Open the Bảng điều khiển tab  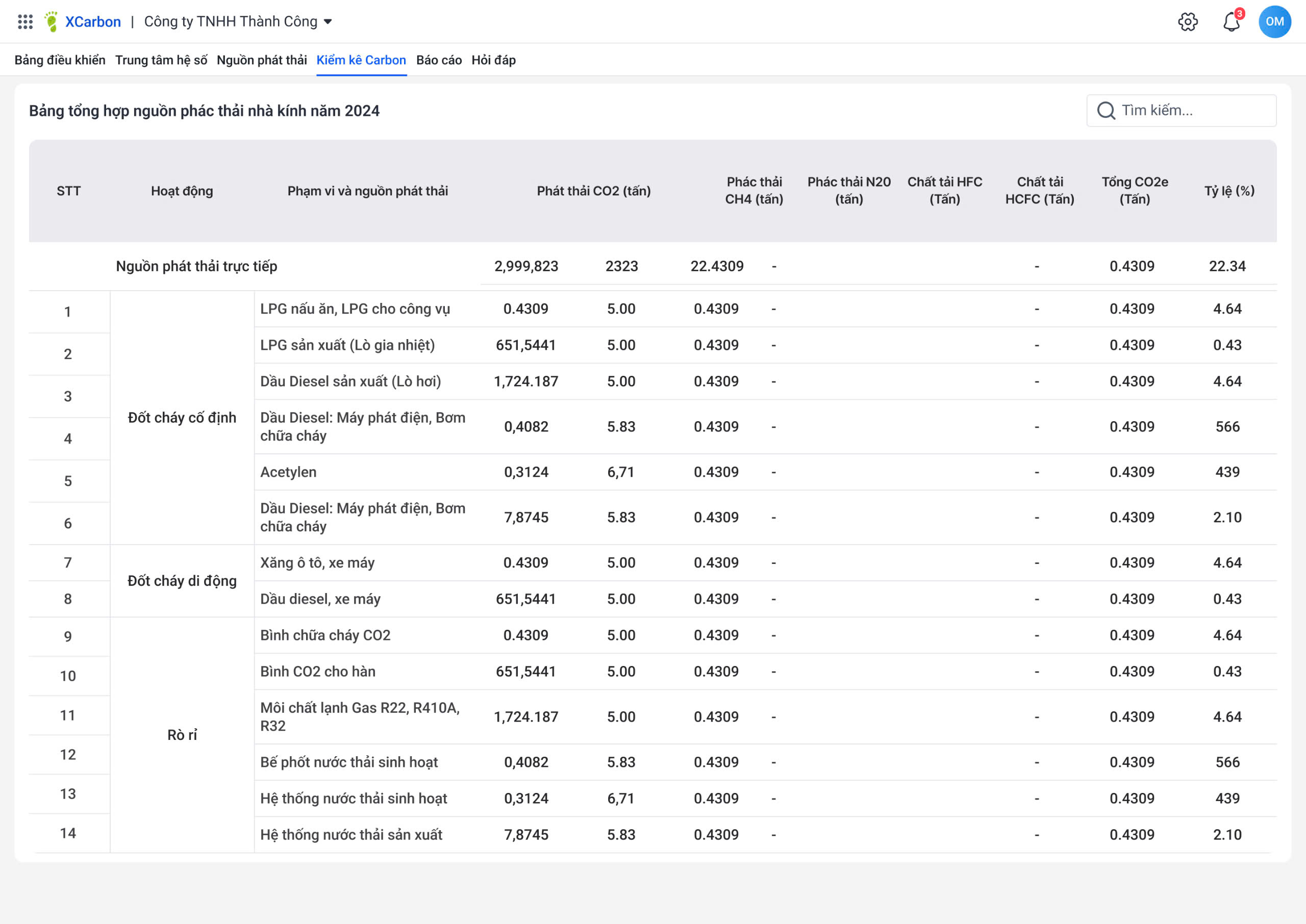tap(60, 60)
